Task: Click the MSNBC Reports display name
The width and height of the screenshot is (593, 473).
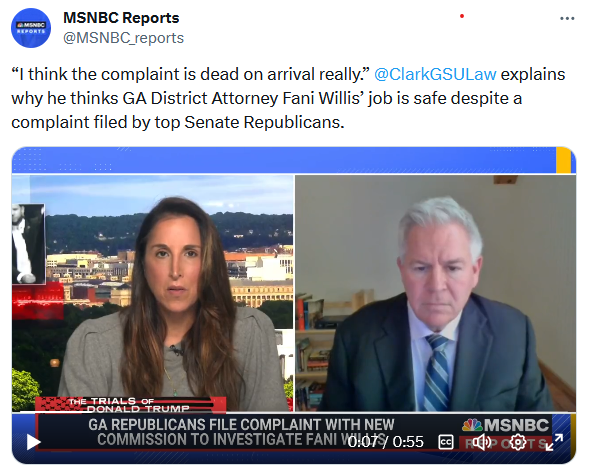Action: pyautogui.click(x=121, y=18)
